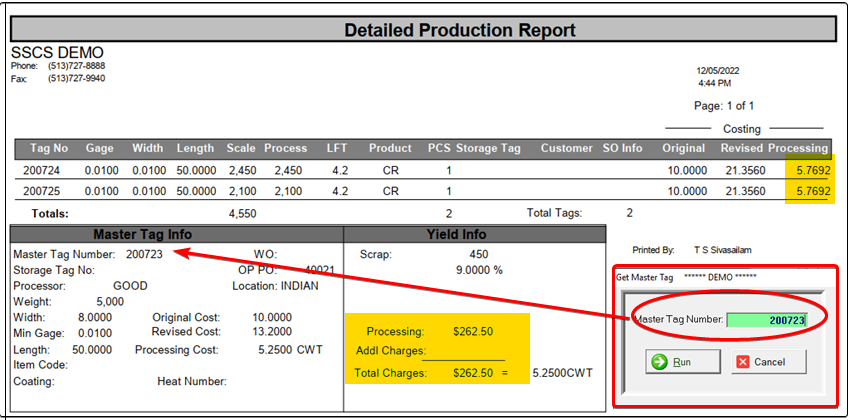The width and height of the screenshot is (850, 420).
Task: Click the Revised Cost value 13.2000
Action: pyautogui.click(x=272, y=332)
